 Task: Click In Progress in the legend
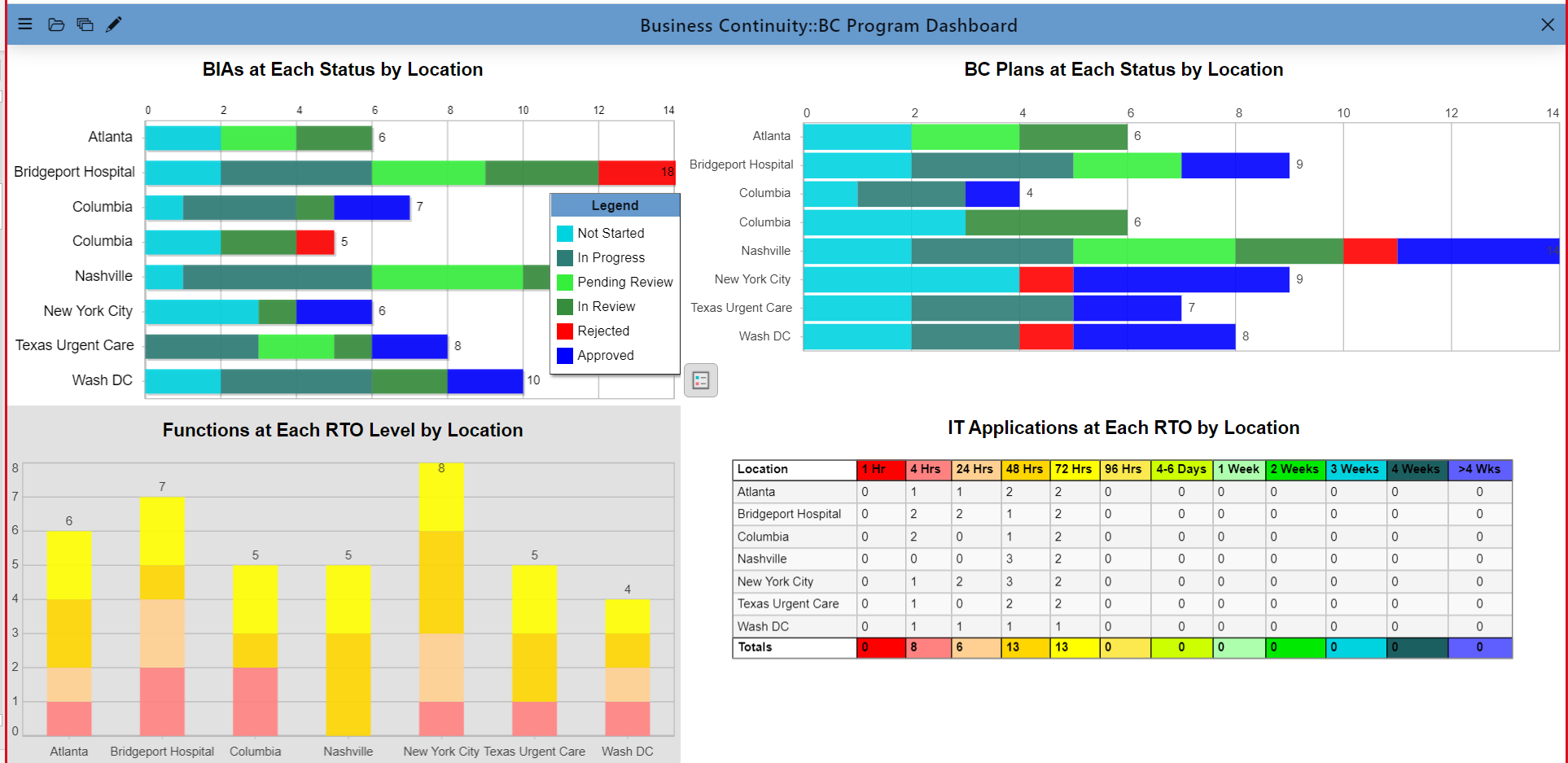[x=611, y=258]
